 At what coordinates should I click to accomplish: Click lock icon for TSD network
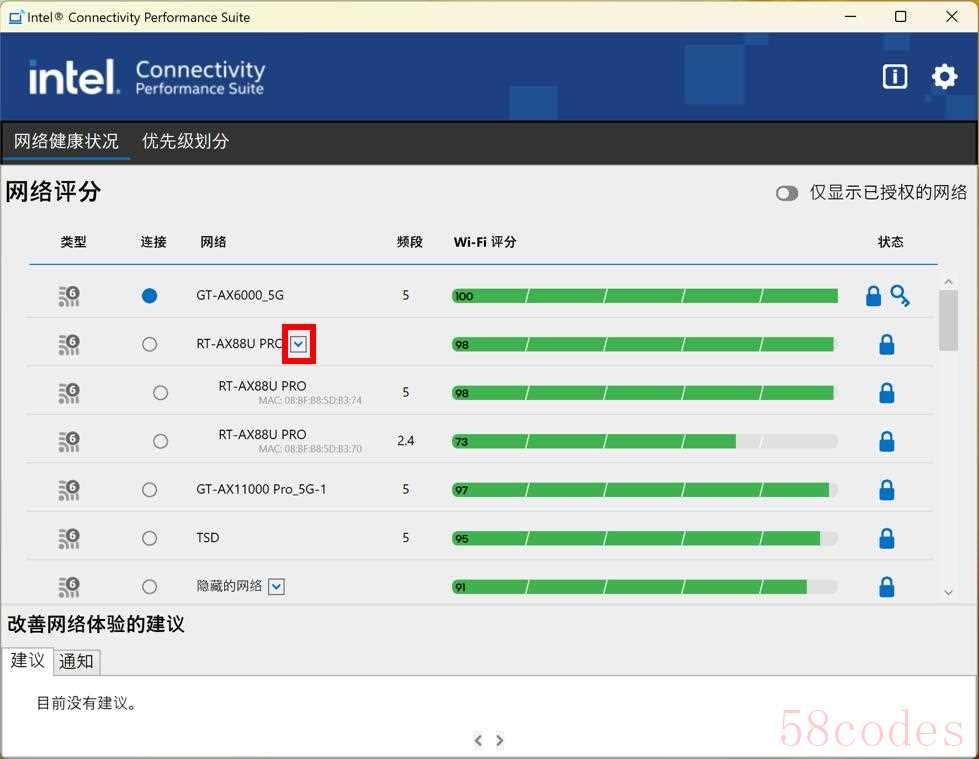coord(887,539)
